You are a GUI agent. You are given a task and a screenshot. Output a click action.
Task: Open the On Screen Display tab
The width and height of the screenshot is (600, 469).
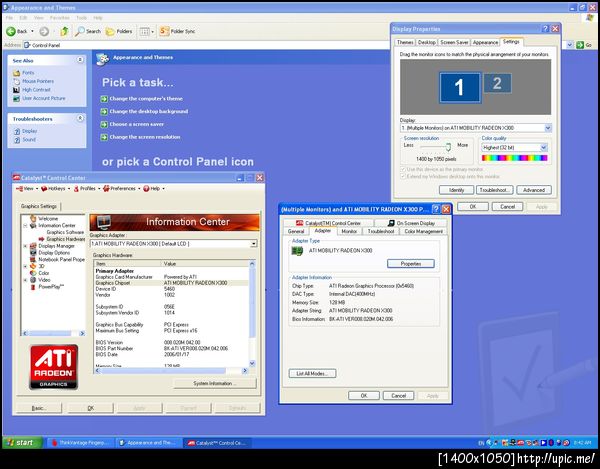tap(412, 223)
